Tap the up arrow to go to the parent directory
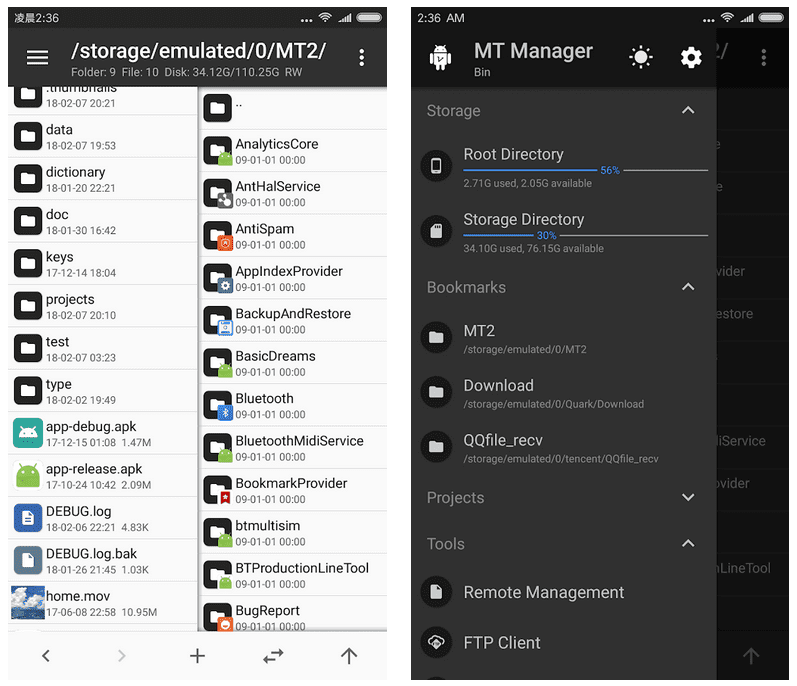The height and width of the screenshot is (686, 797). (349, 656)
